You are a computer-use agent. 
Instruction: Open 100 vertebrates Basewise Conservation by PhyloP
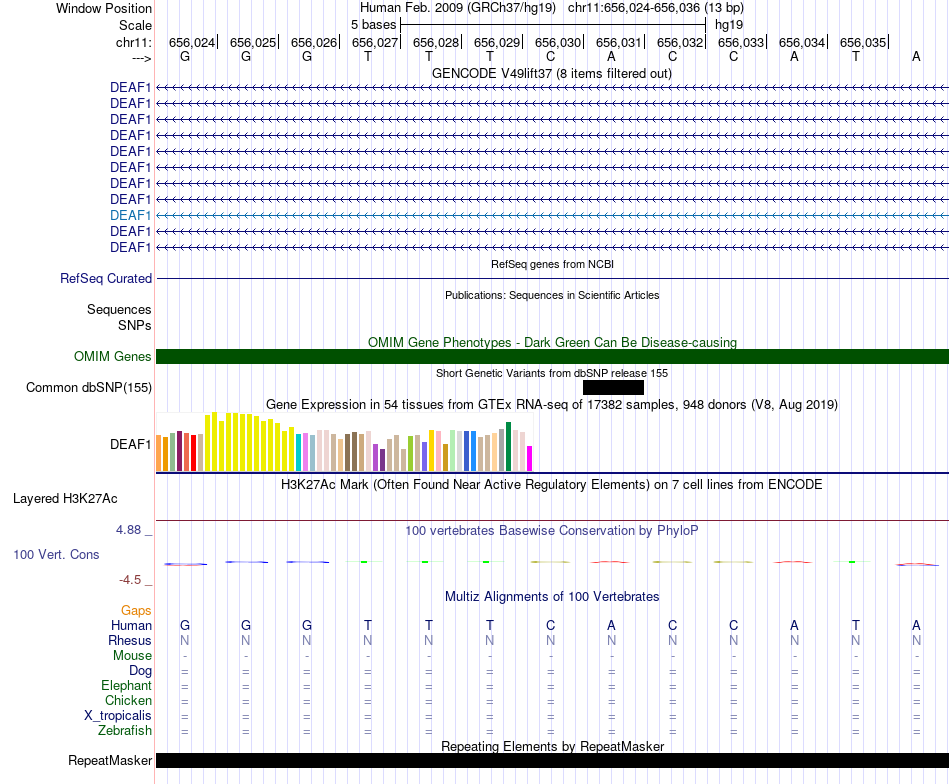(x=552, y=531)
